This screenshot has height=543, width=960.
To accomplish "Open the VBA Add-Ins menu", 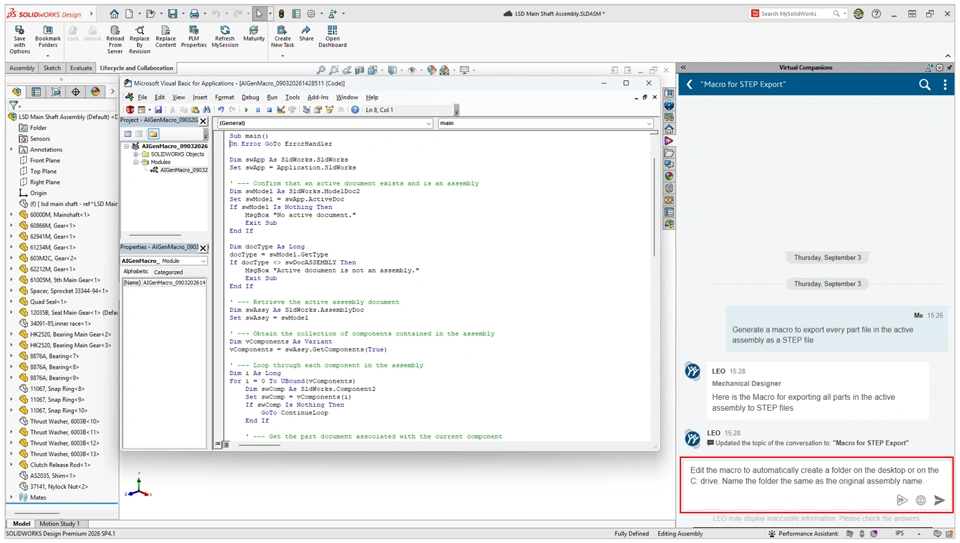I will (x=318, y=97).
